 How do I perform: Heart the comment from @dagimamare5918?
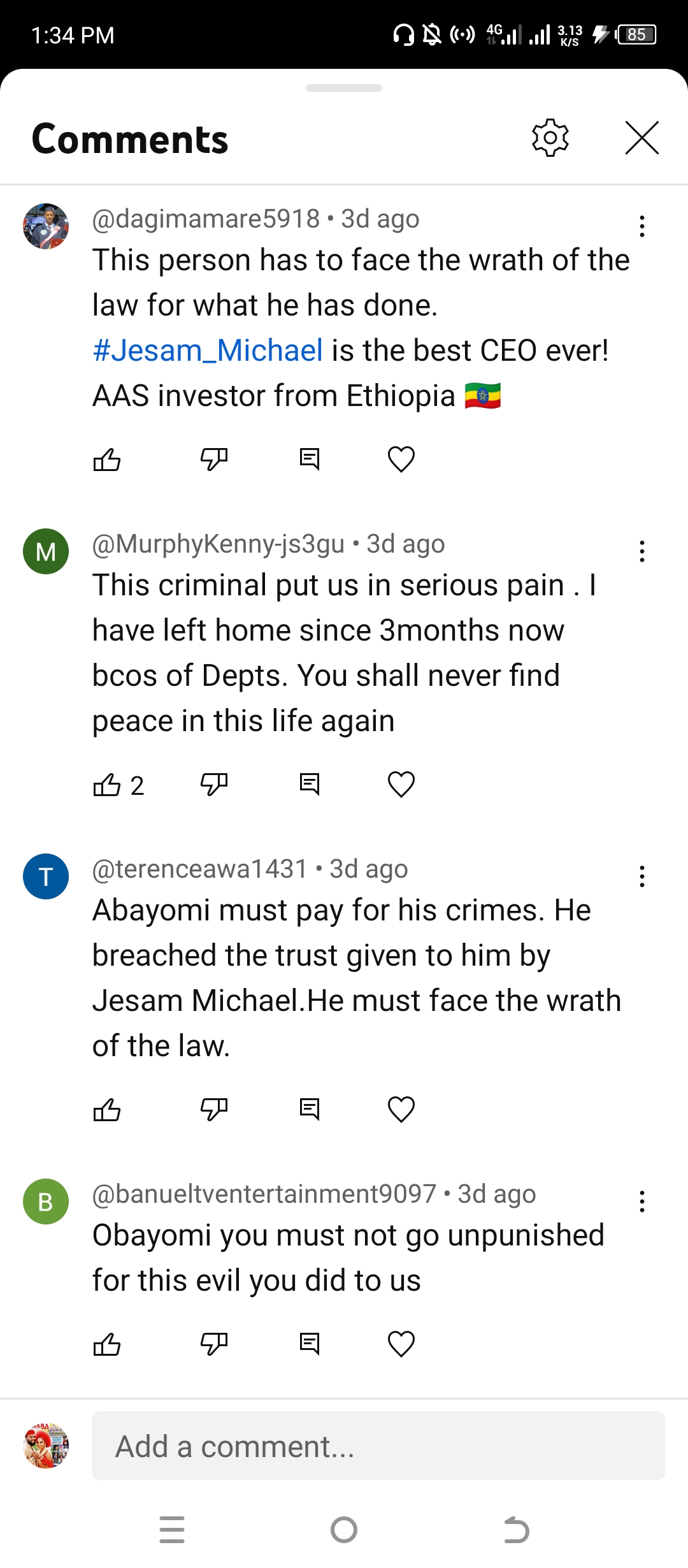[401, 459]
